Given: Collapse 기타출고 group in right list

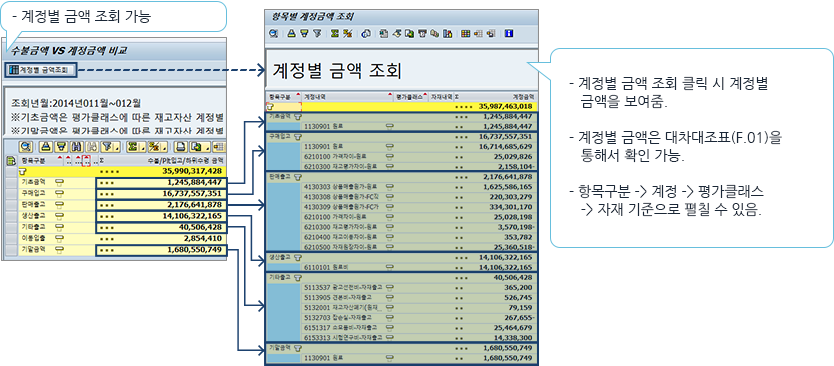Looking at the screenshot, I should tap(298, 277).
